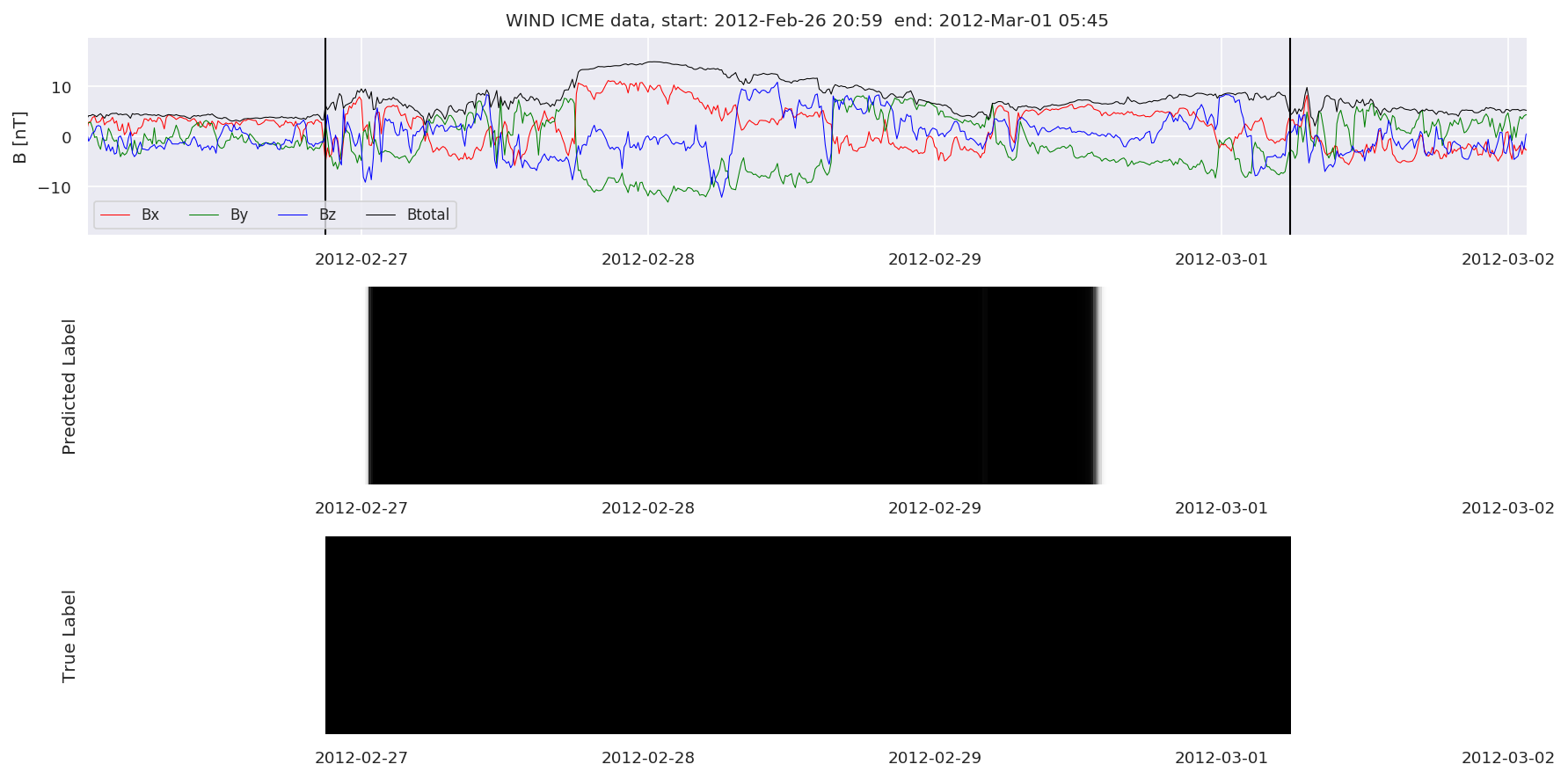Click the green By legend line
1568x779 pixels.
(x=204, y=215)
